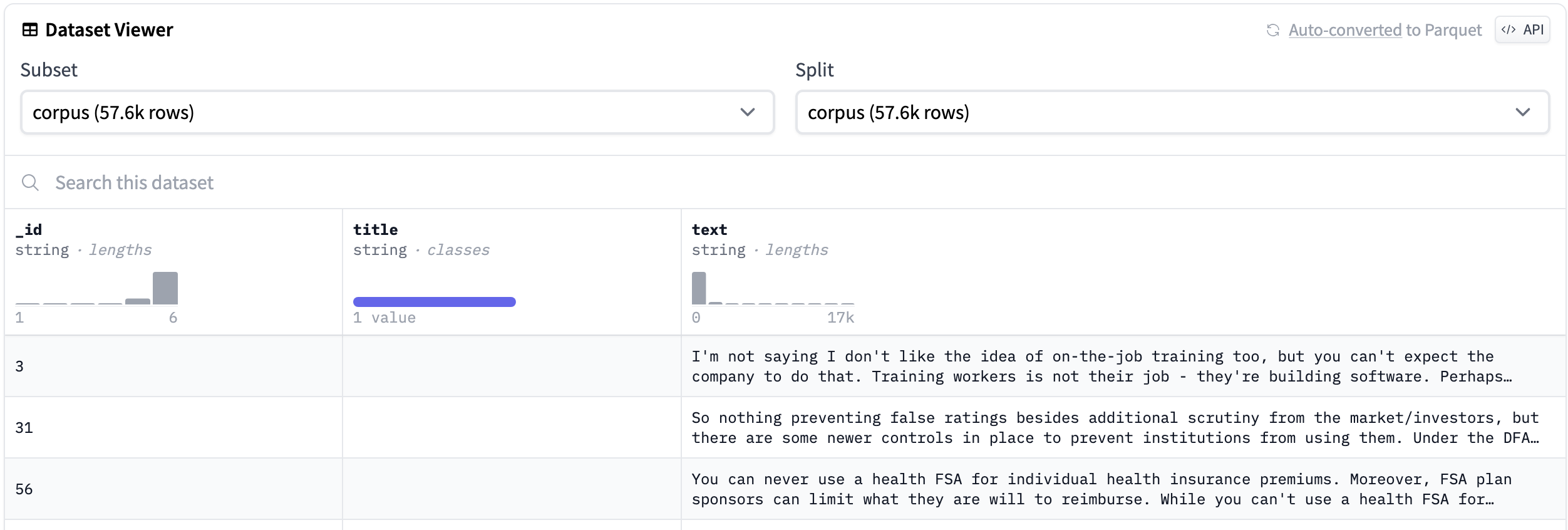Click the title classes blue bar
The image size is (1568, 530).
[x=434, y=302]
